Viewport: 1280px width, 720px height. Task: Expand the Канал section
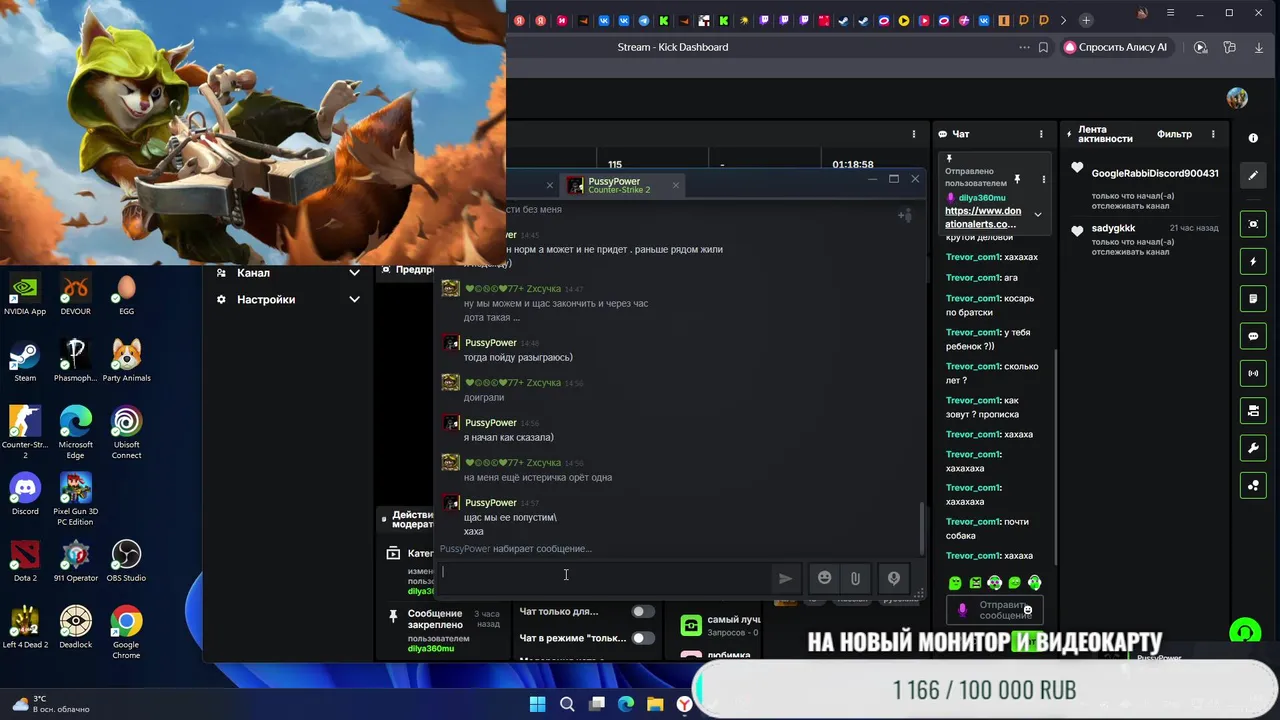[354, 272]
